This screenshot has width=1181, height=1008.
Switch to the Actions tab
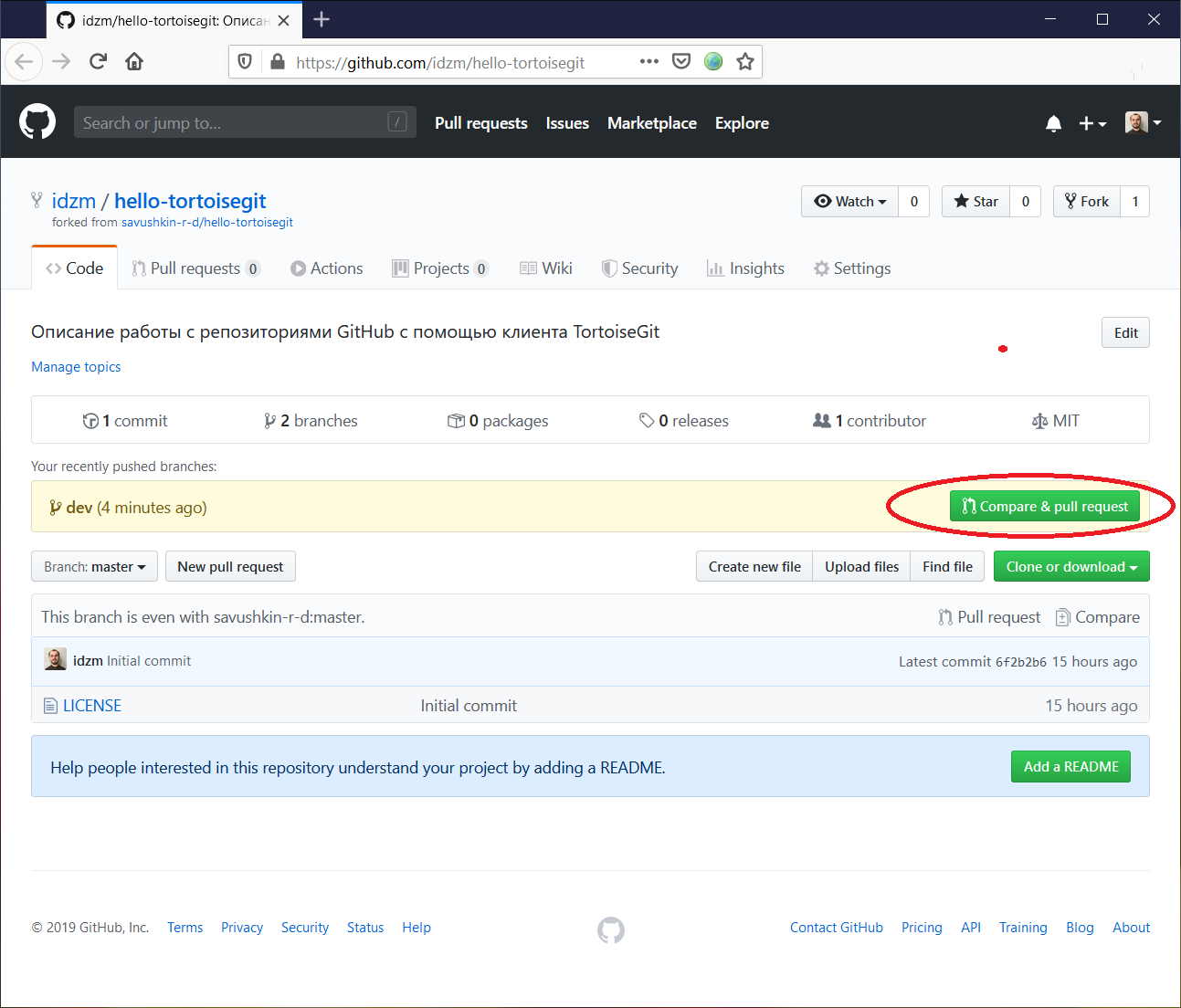326,268
